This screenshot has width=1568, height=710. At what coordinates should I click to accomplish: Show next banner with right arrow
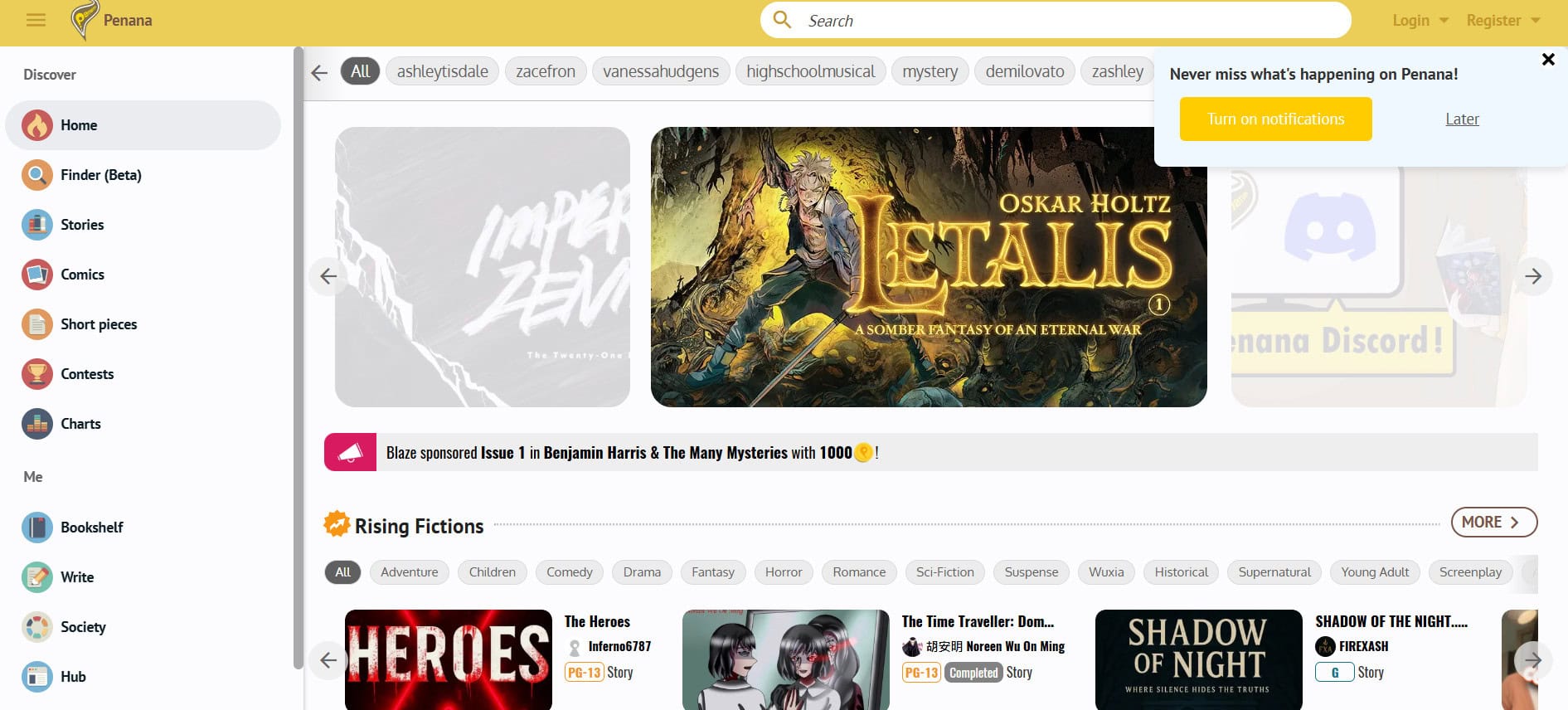click(x=1532, y=276)
